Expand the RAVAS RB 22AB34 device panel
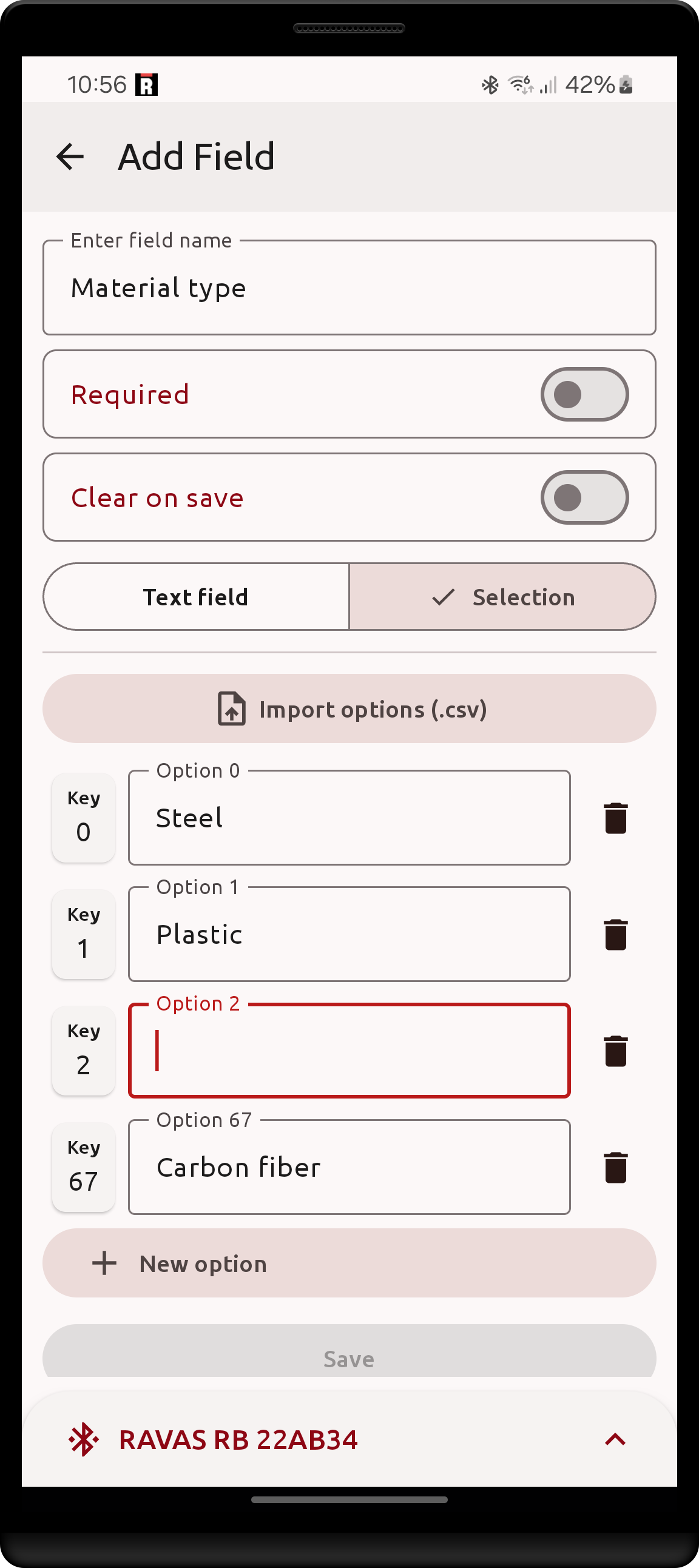The image size is (699, 1568). point(615,1439)
